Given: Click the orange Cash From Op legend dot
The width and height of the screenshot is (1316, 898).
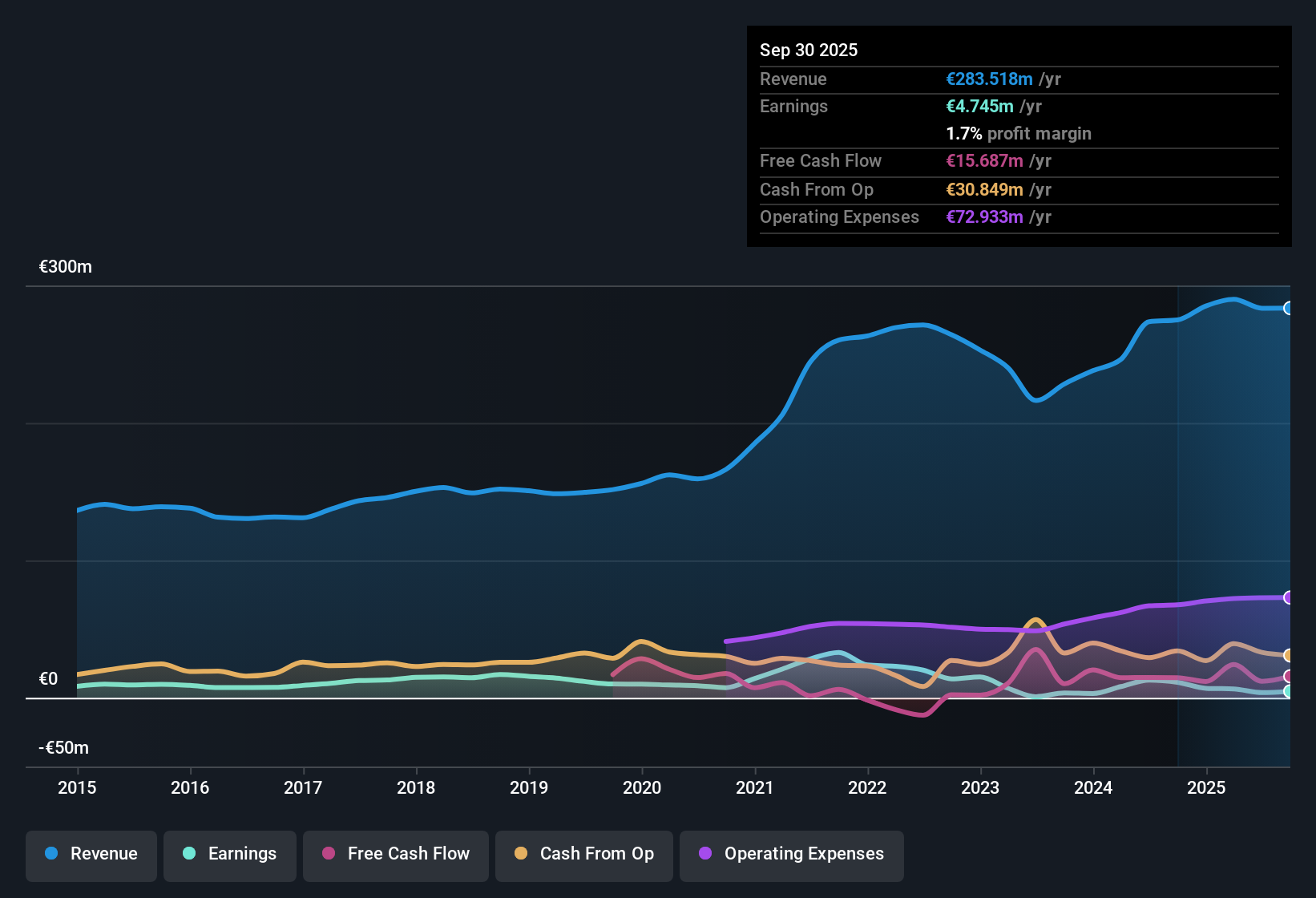Looking at the screenshot, I should point(522,854).
